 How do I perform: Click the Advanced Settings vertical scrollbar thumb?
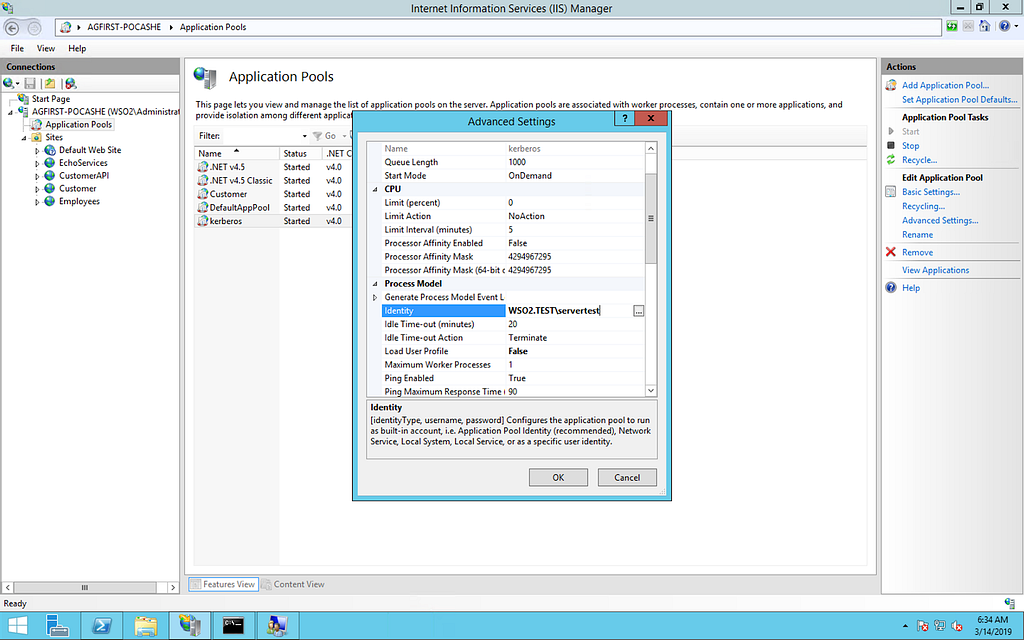(650, 218)
